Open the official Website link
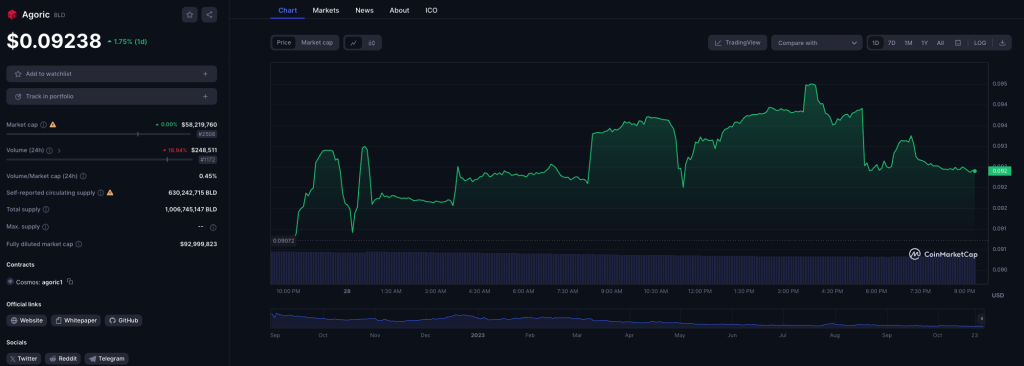Image resolution: width=1024 pixels, height=366 pixels. (27, 321)
